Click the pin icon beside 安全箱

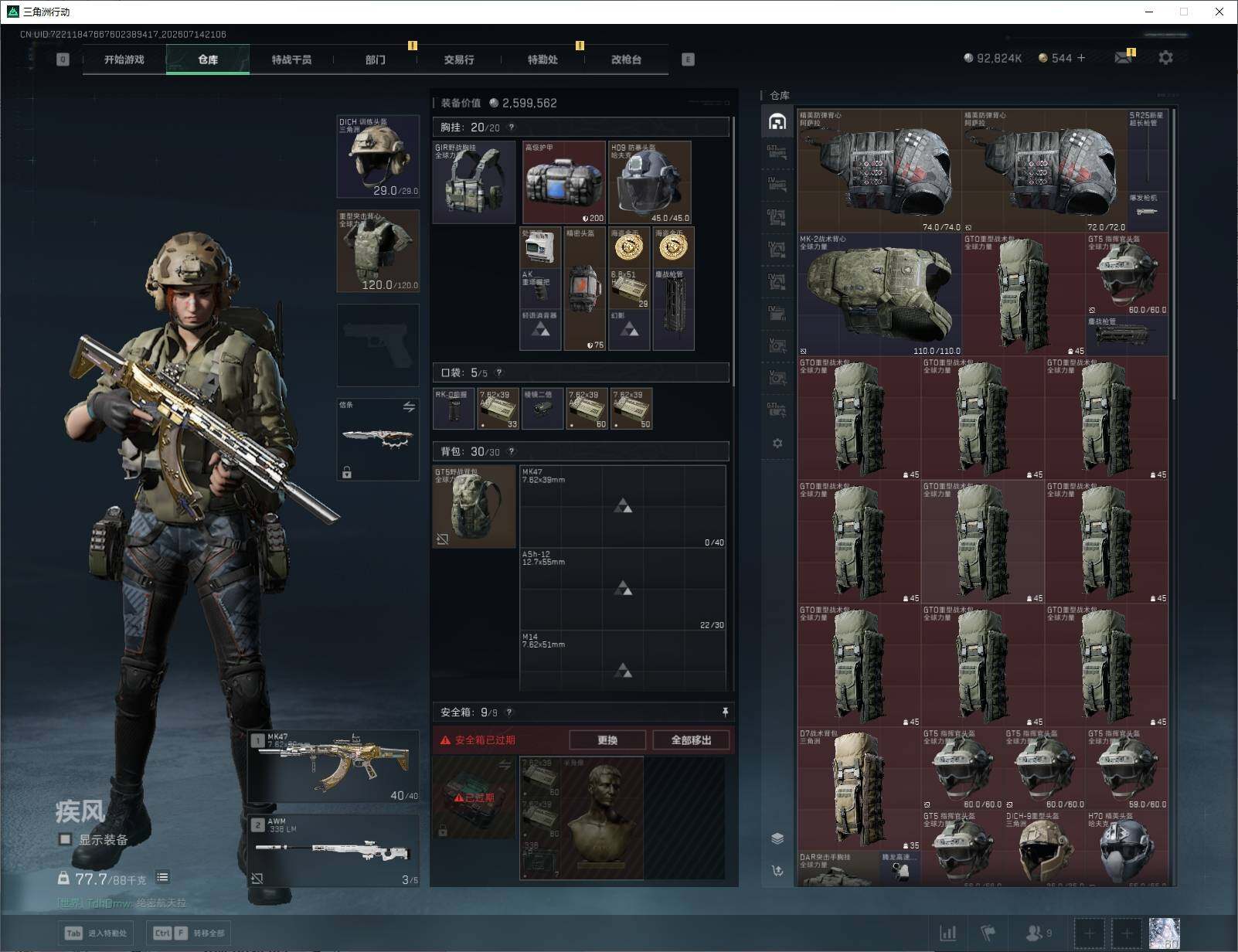[725, 712]
